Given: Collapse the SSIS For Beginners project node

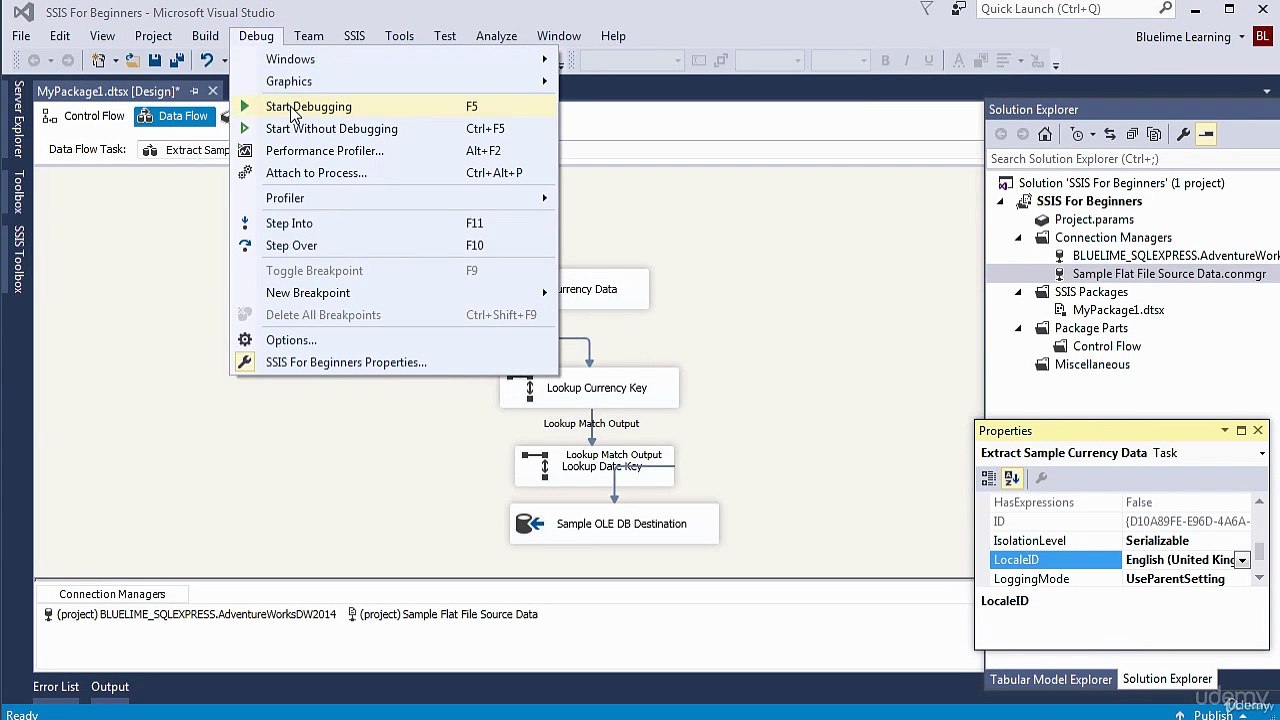Looking at the screenshot, I should [1000, 201].
